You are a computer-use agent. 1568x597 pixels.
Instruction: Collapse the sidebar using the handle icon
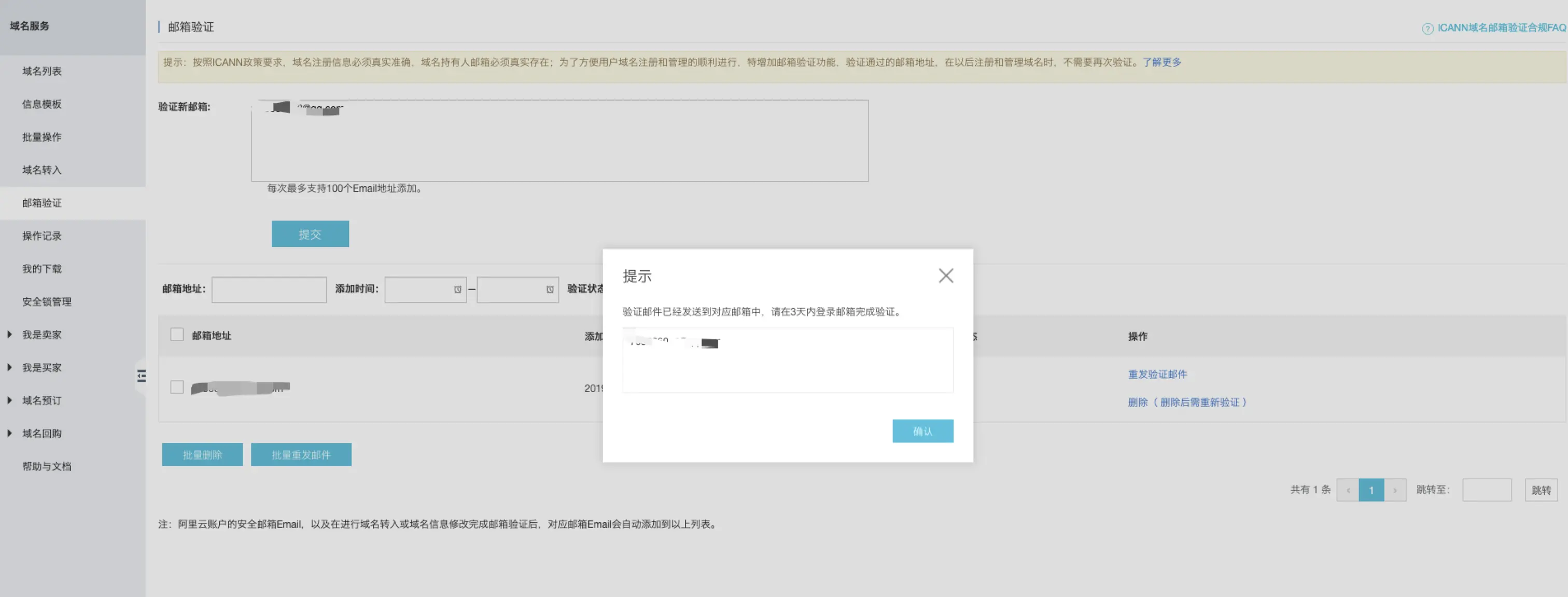pos(141,376)
